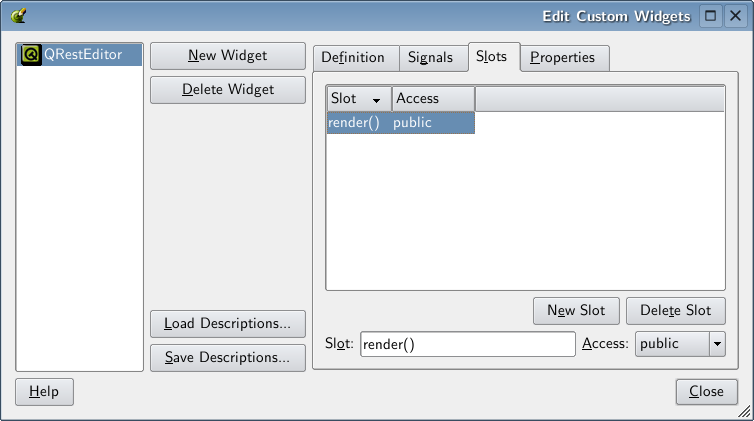This screenshot has width=754, height=421.
Task: Click the Slot column sort arrow
Action: pyautogui.click(x=376, y=100)
